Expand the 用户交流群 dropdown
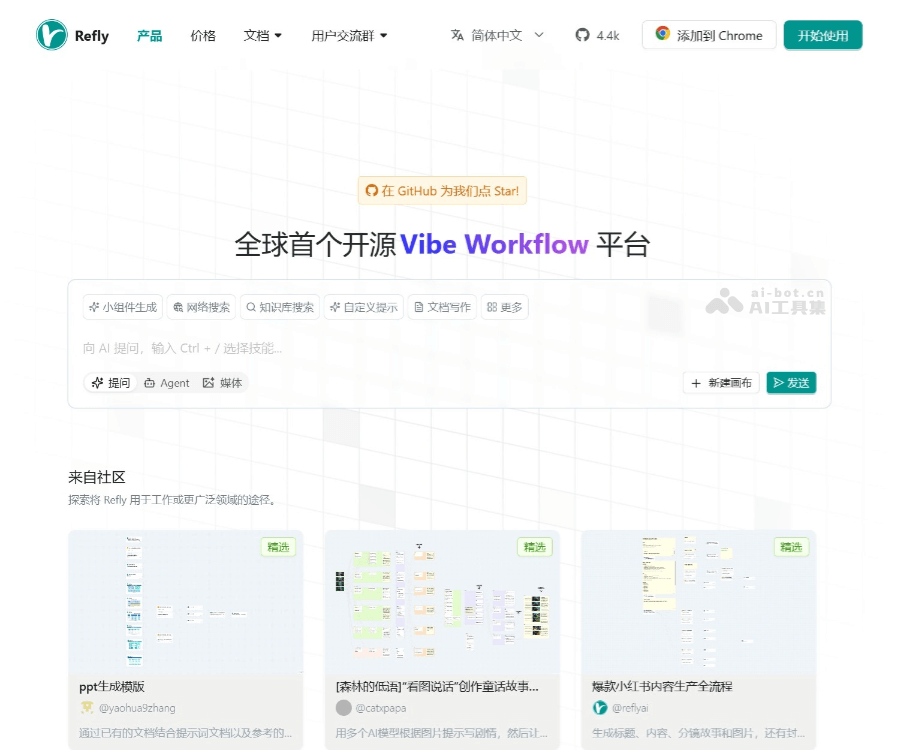 [349, 35]
